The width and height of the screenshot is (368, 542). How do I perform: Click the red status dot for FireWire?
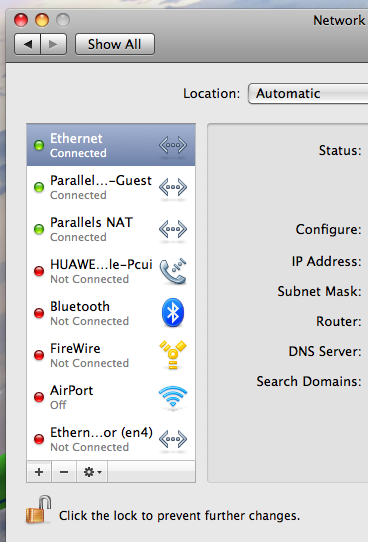(39, 355)
